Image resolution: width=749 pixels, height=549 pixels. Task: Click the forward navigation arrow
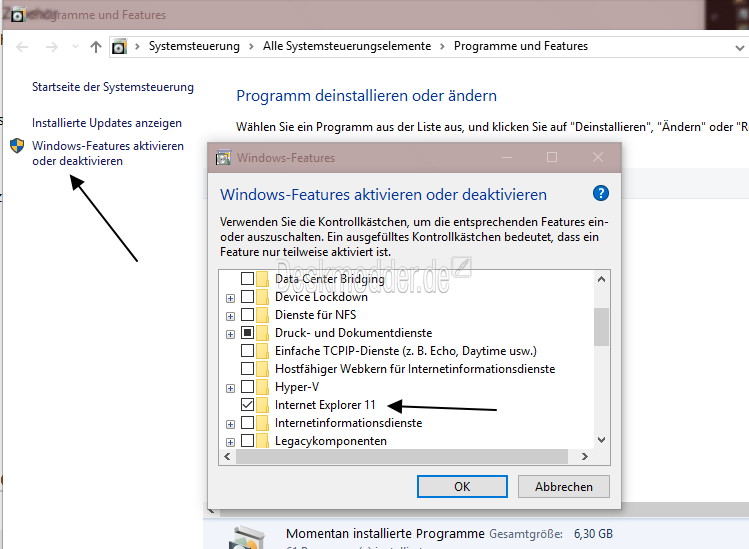pos(52,47)
